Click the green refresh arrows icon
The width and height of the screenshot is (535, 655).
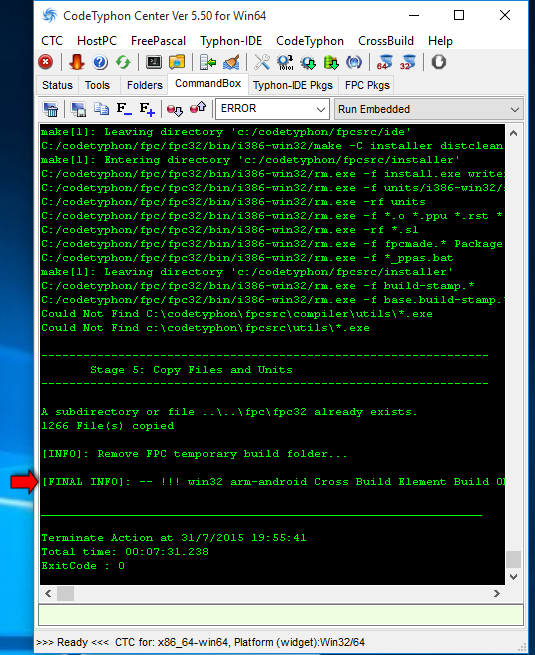[123, 62]
